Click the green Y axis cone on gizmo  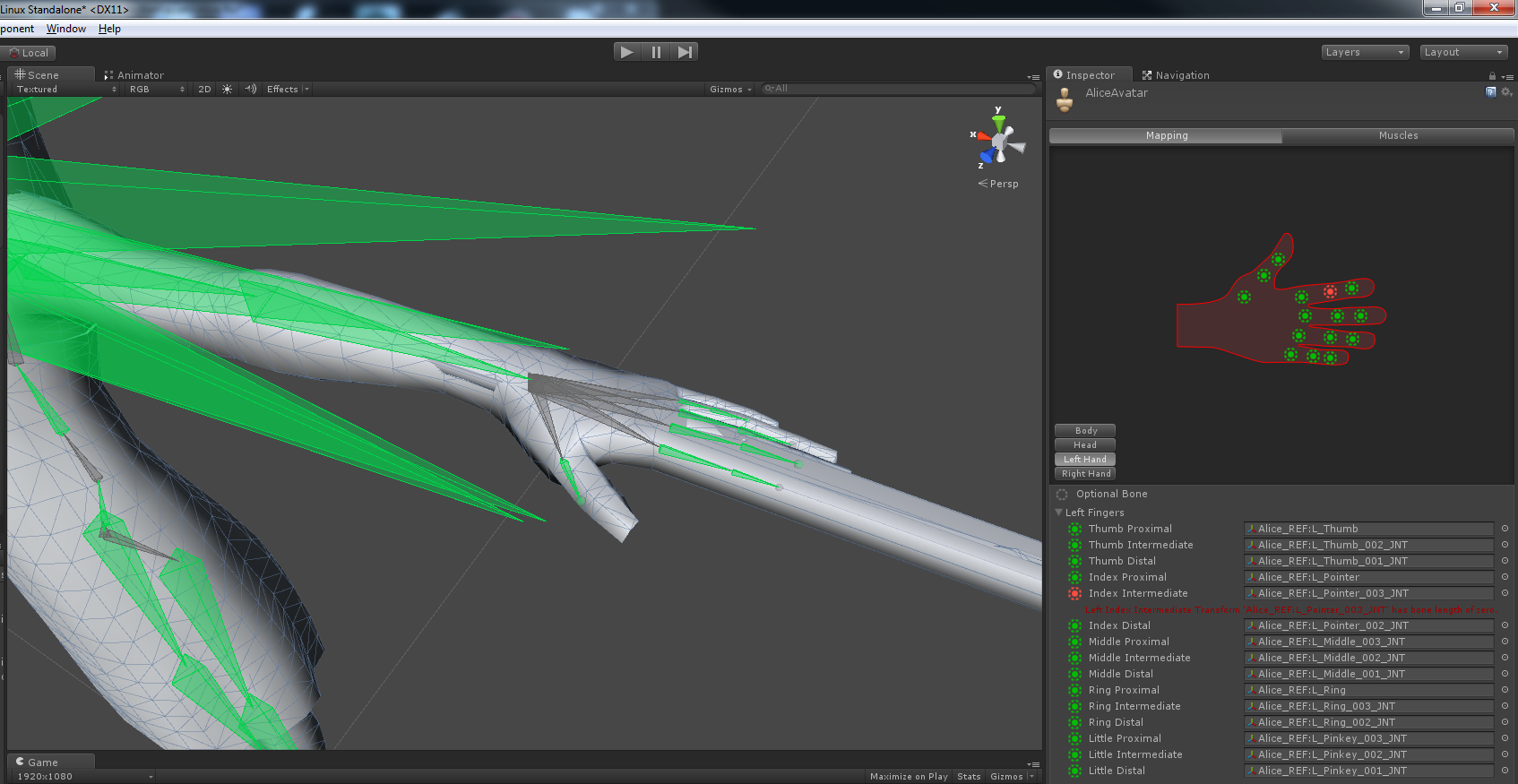coord(998,123)
